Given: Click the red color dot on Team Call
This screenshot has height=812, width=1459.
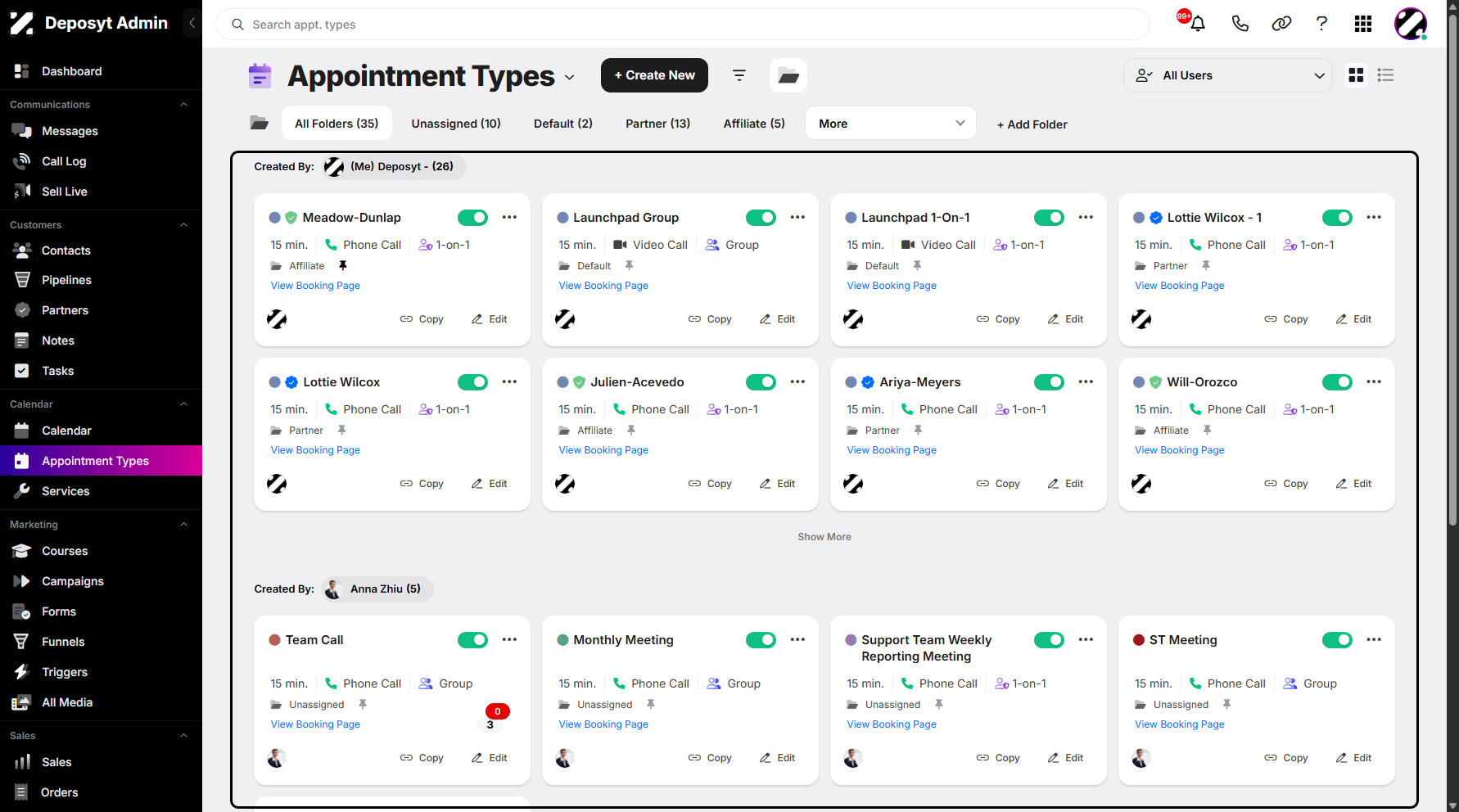Looking at the screenshot, I should (275, 640).
